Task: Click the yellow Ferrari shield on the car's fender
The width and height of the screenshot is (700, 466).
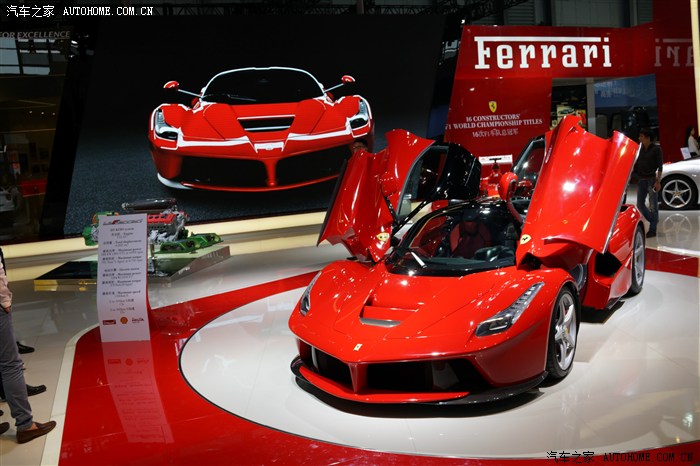Action: (525, 239)
